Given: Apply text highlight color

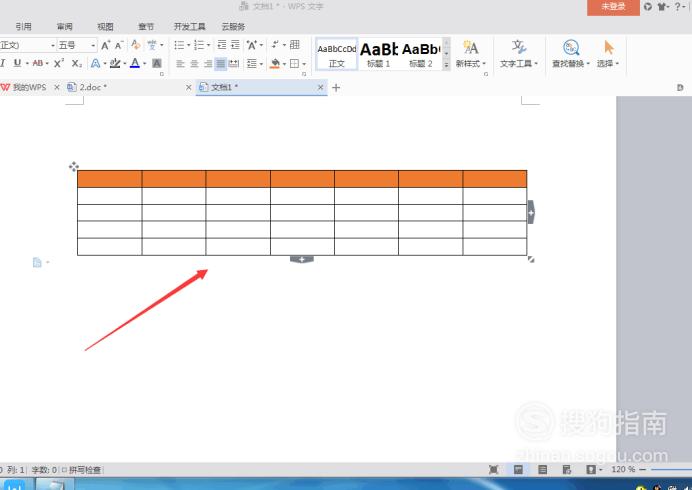Looking at the screenshot, I should click(115, 64).
